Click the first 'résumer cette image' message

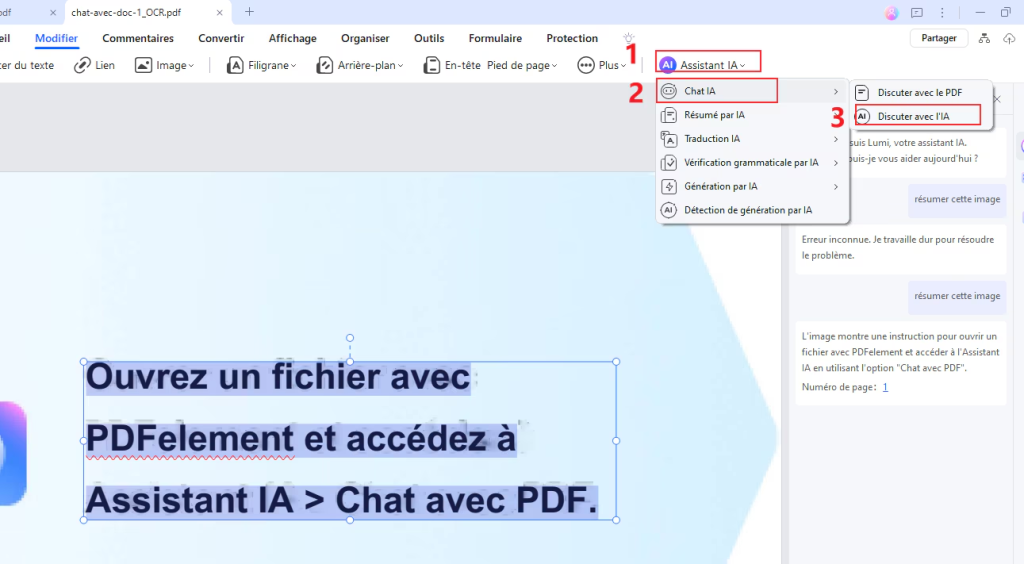957,200
